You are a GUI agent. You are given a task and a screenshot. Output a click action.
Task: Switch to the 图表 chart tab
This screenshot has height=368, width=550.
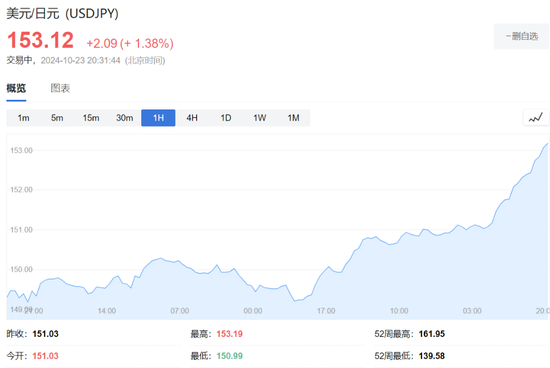click(x=60, y=88)
